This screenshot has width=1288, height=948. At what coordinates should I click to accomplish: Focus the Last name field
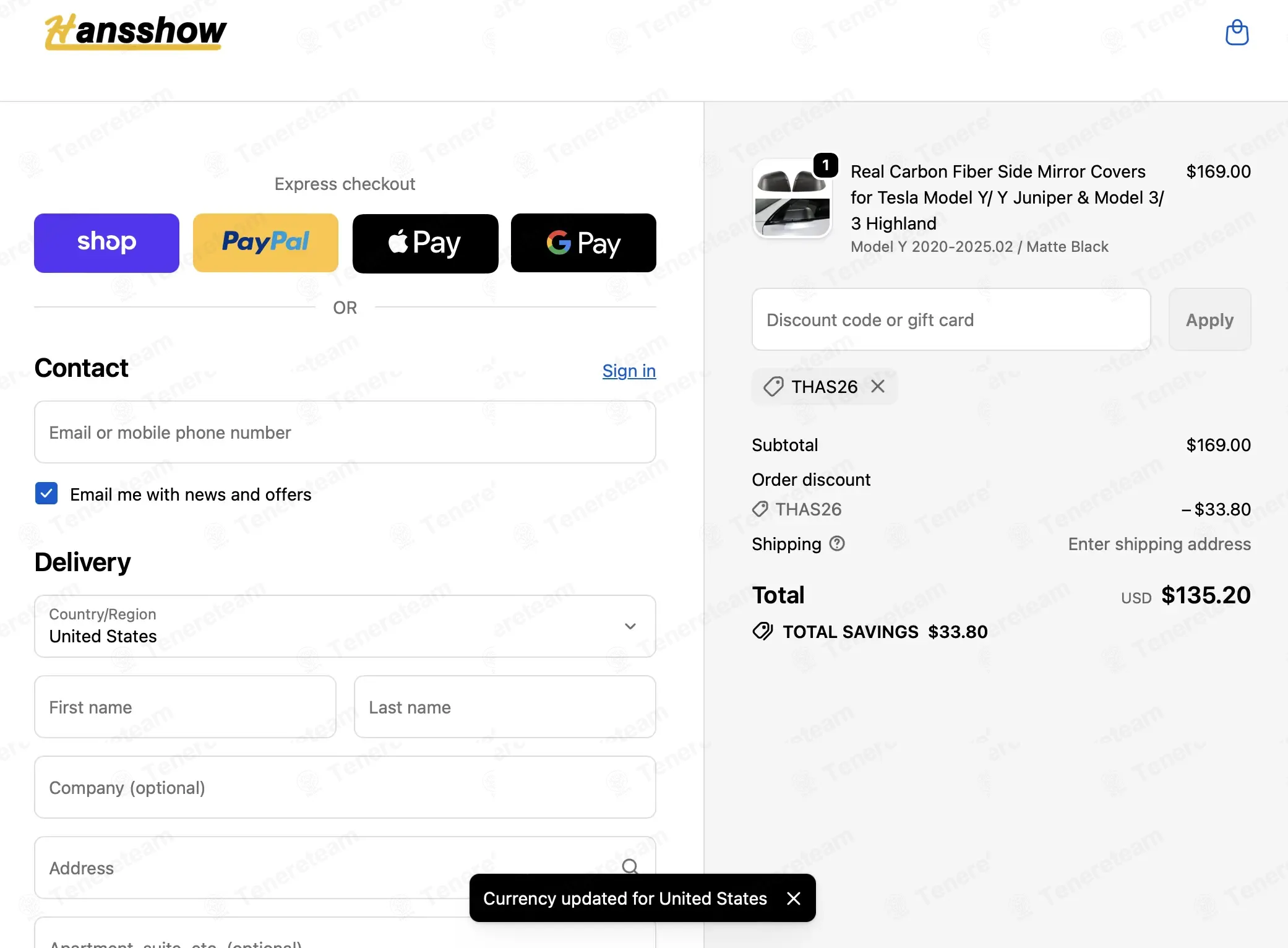[505, 707]
